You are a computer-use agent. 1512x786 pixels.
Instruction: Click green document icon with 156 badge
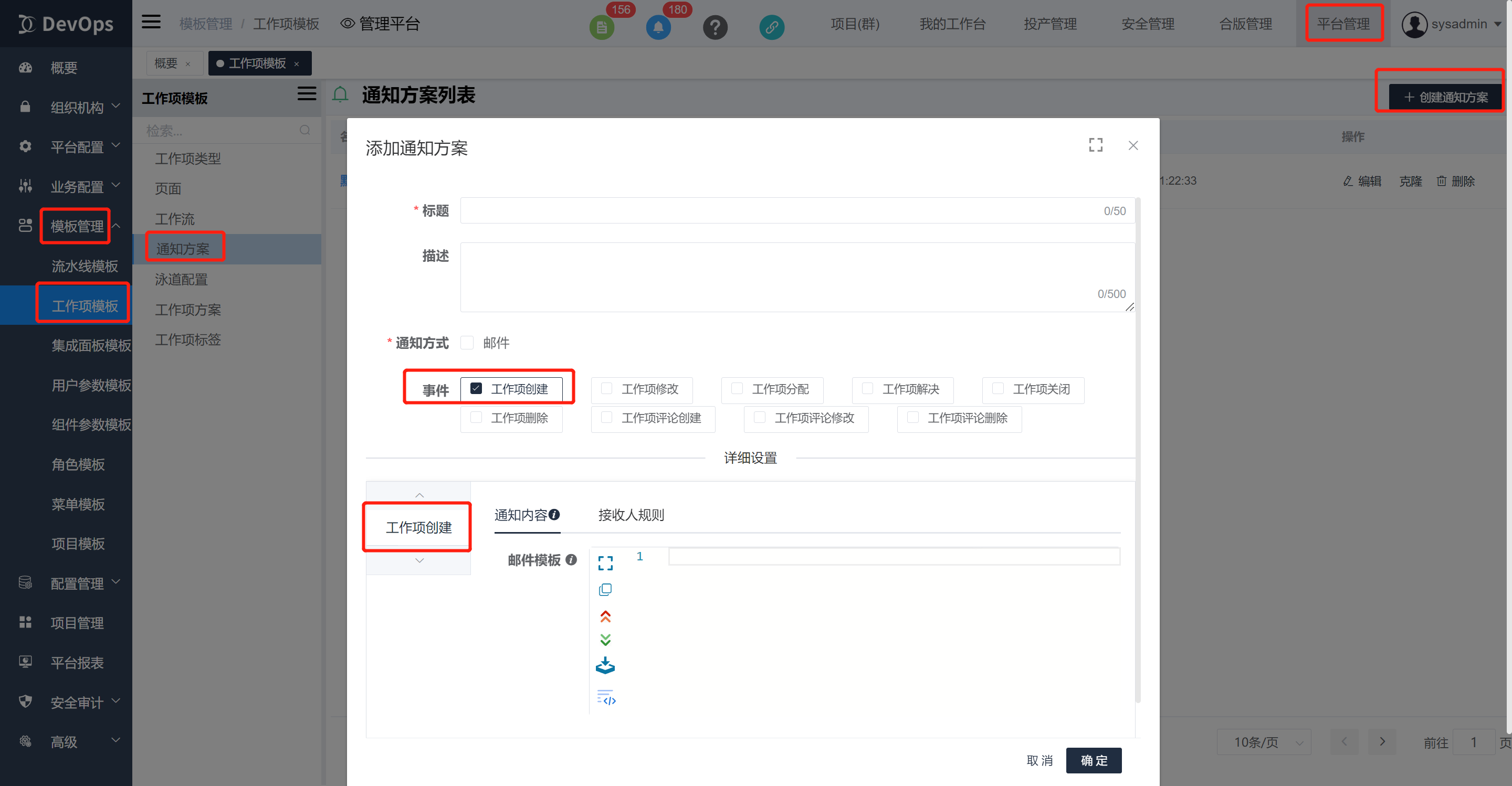click(x=601, y=27)
